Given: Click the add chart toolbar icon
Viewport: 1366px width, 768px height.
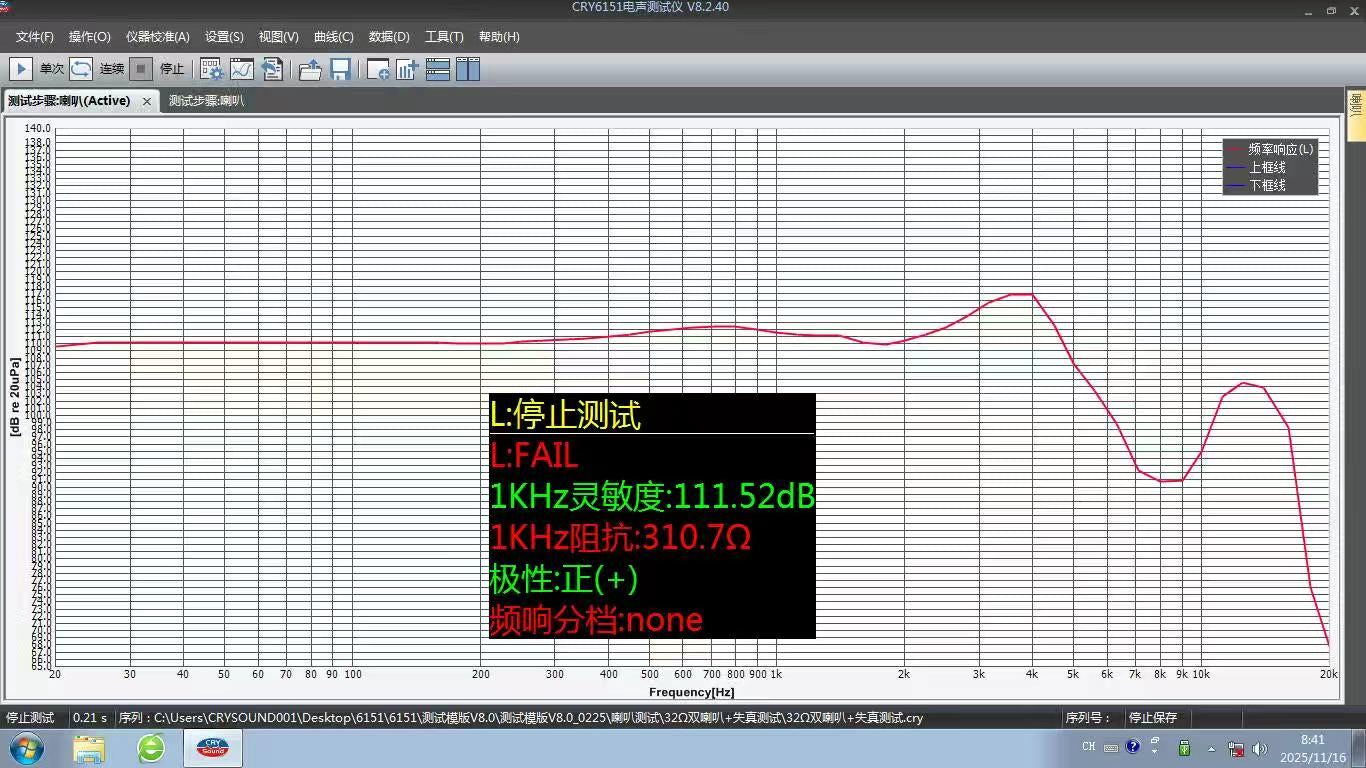Looking at the screenshot, I should click(x=407, y=69).
